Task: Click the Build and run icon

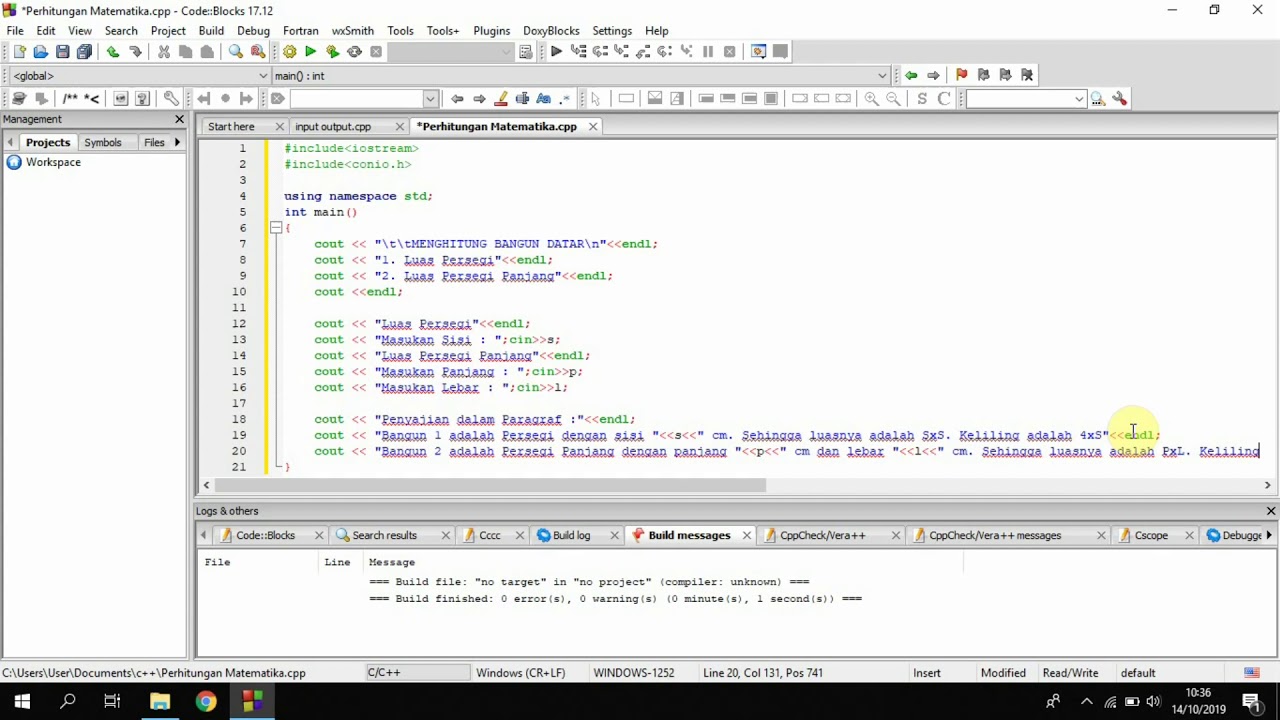Action: click(x=332, y=52)
